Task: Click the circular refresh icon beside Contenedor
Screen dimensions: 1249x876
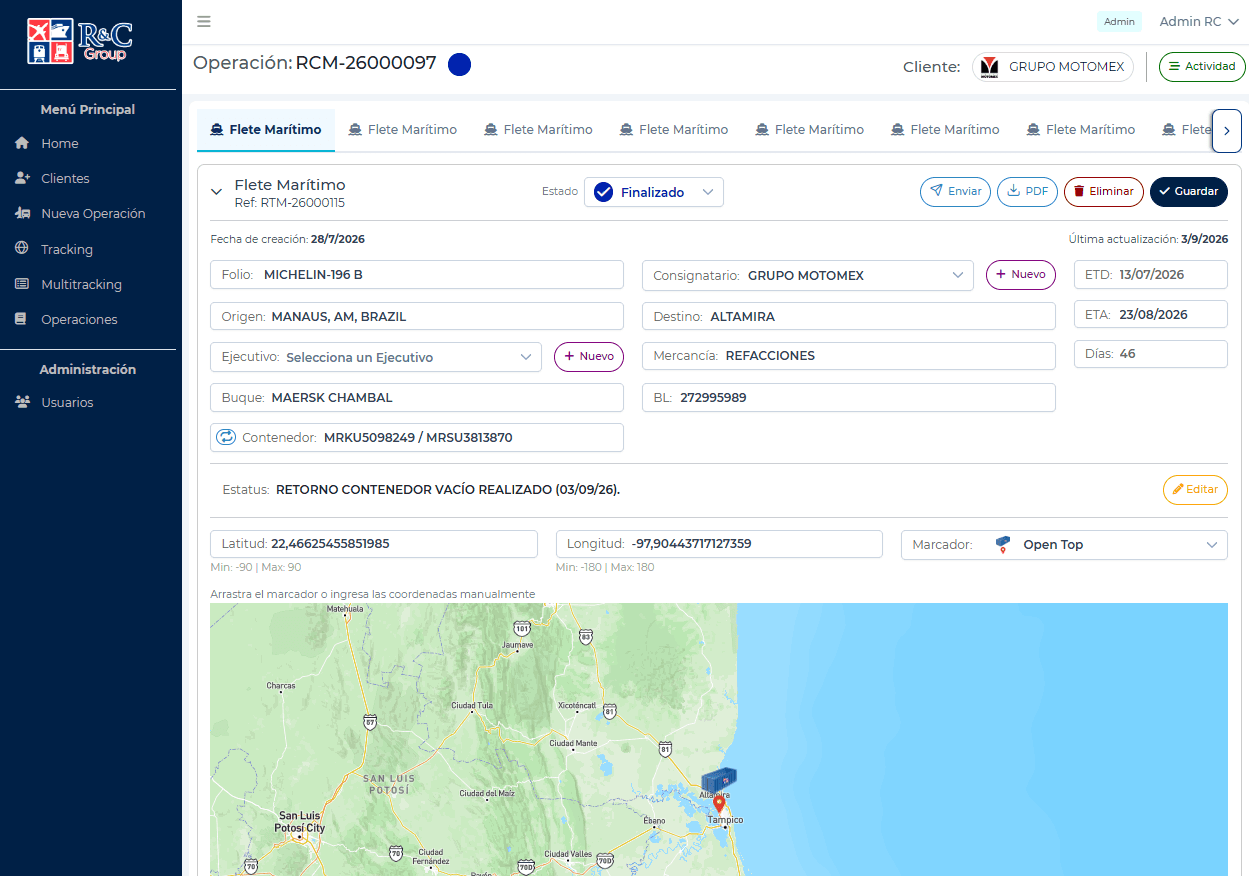Action: click(226, 437)
